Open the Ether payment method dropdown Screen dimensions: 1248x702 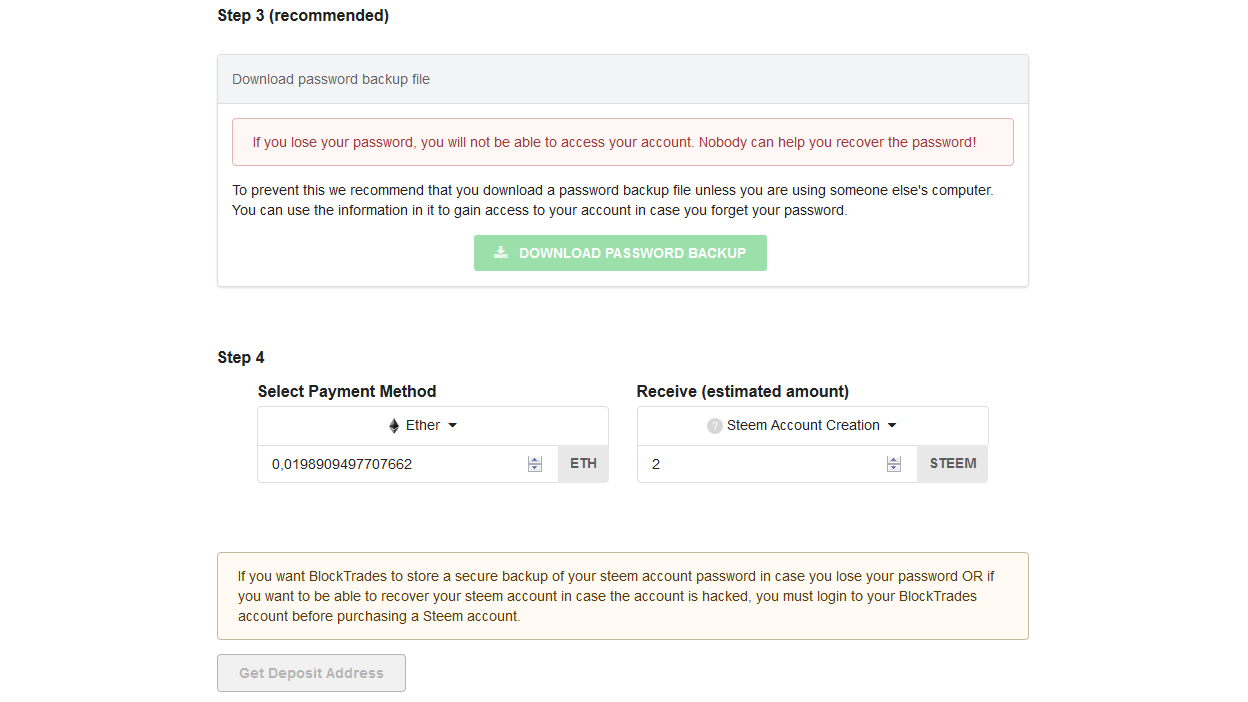coord(433,426)
